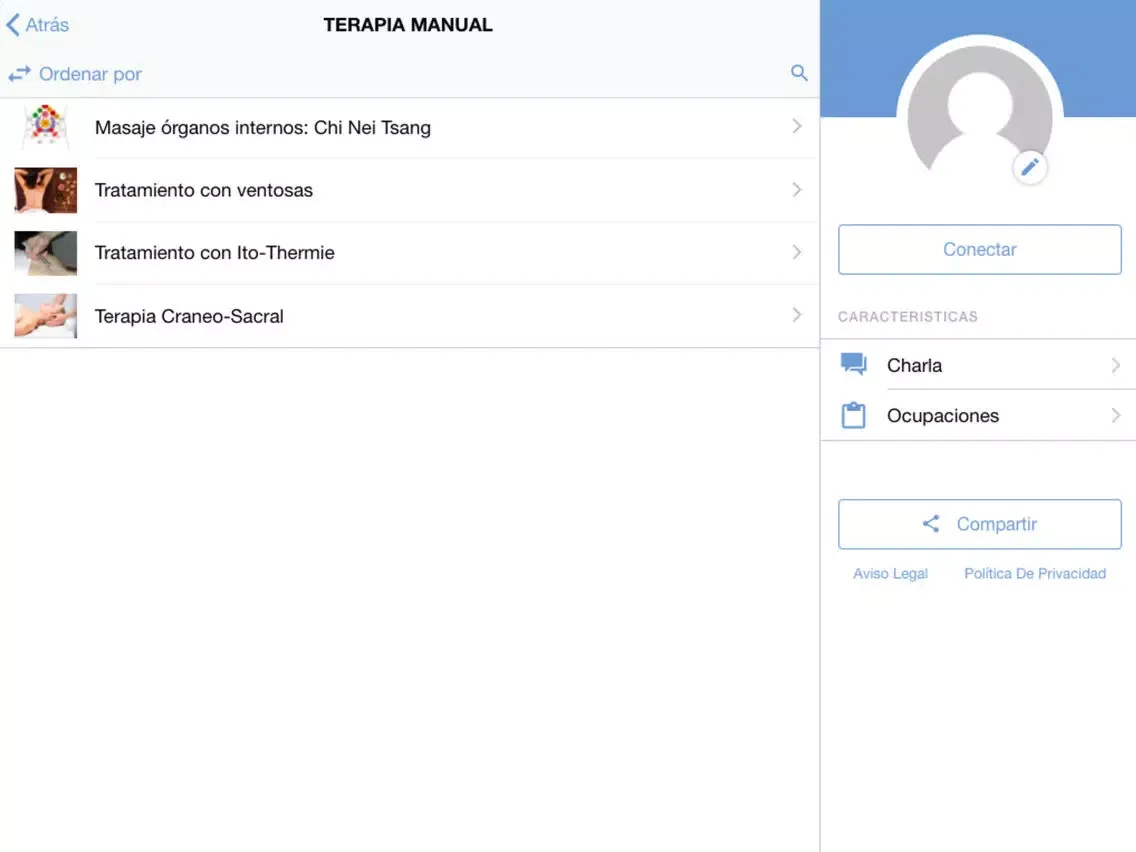Click the Conectar button
The width and height of the screenshot is (1136, 852).
(x=980, y=249)
